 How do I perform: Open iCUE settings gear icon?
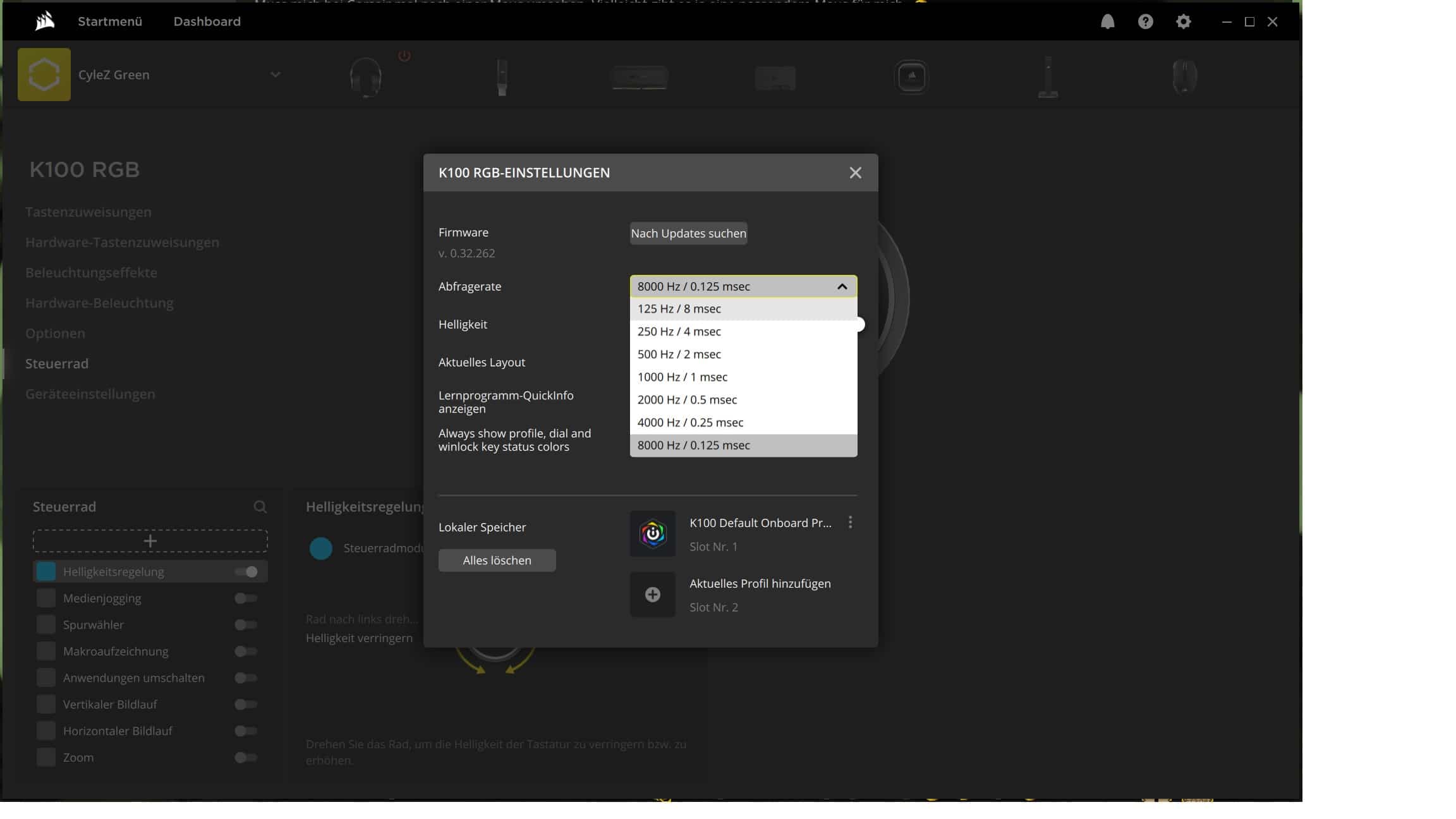point(1183,21)
